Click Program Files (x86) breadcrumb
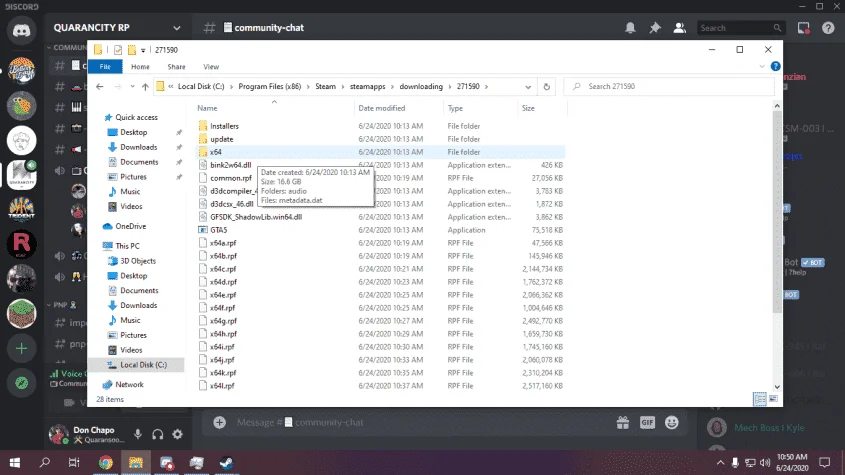 (x=269, y=86)
